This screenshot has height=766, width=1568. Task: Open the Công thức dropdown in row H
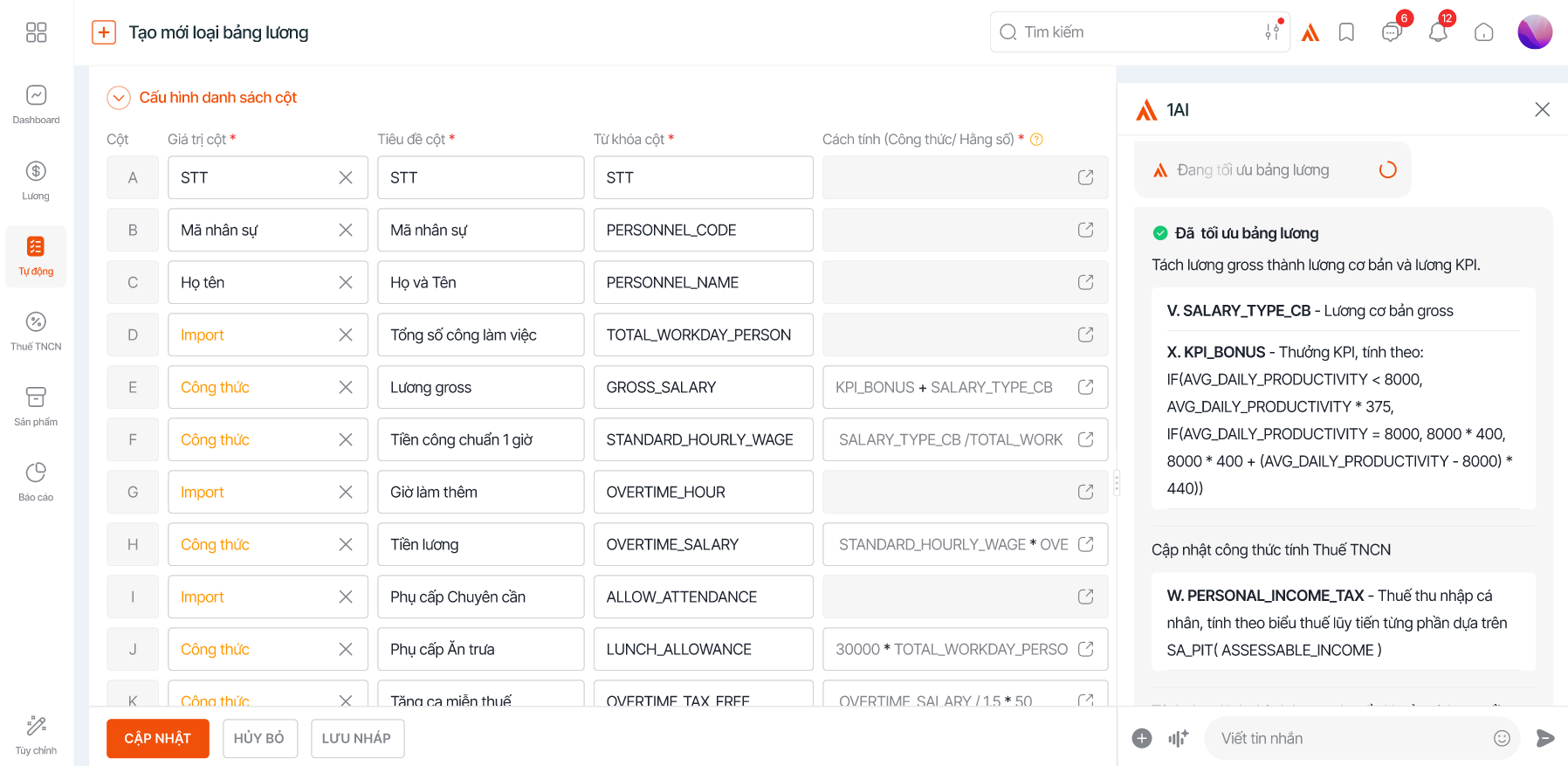(268, 544)
